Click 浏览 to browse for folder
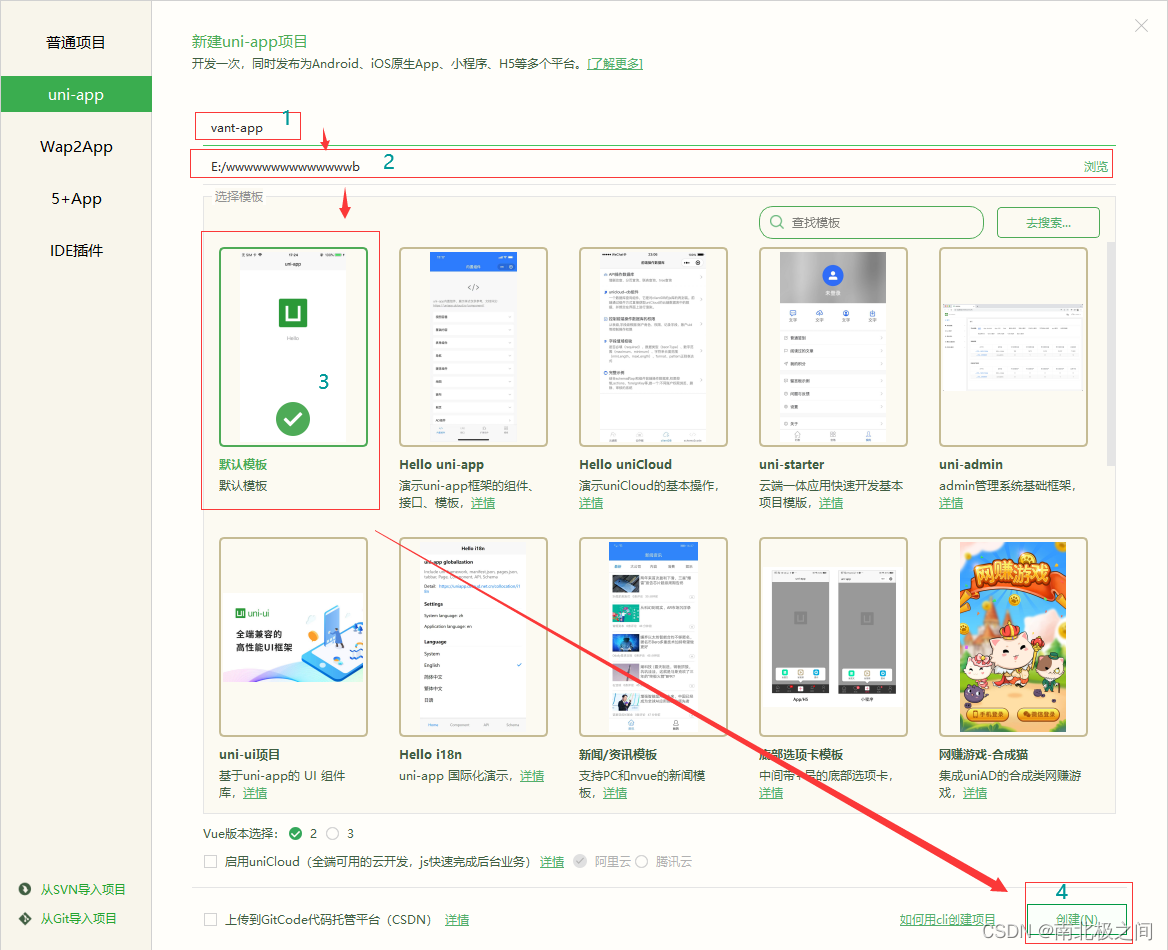 tap(1095, 167)
